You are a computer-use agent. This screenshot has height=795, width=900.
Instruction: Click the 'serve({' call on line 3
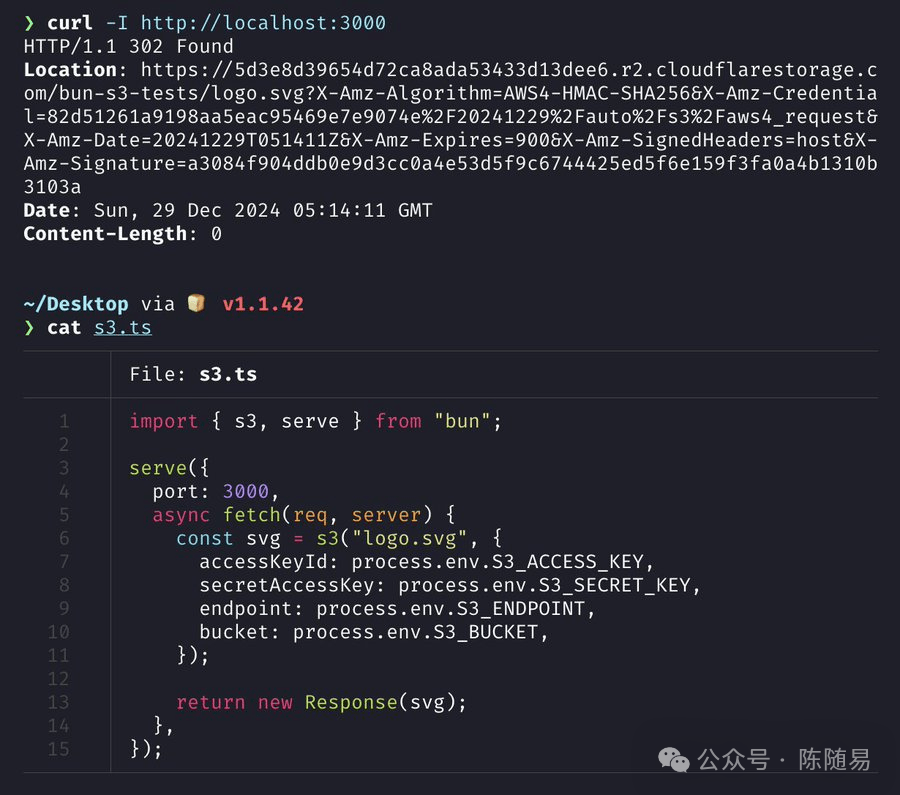[169, 468]
